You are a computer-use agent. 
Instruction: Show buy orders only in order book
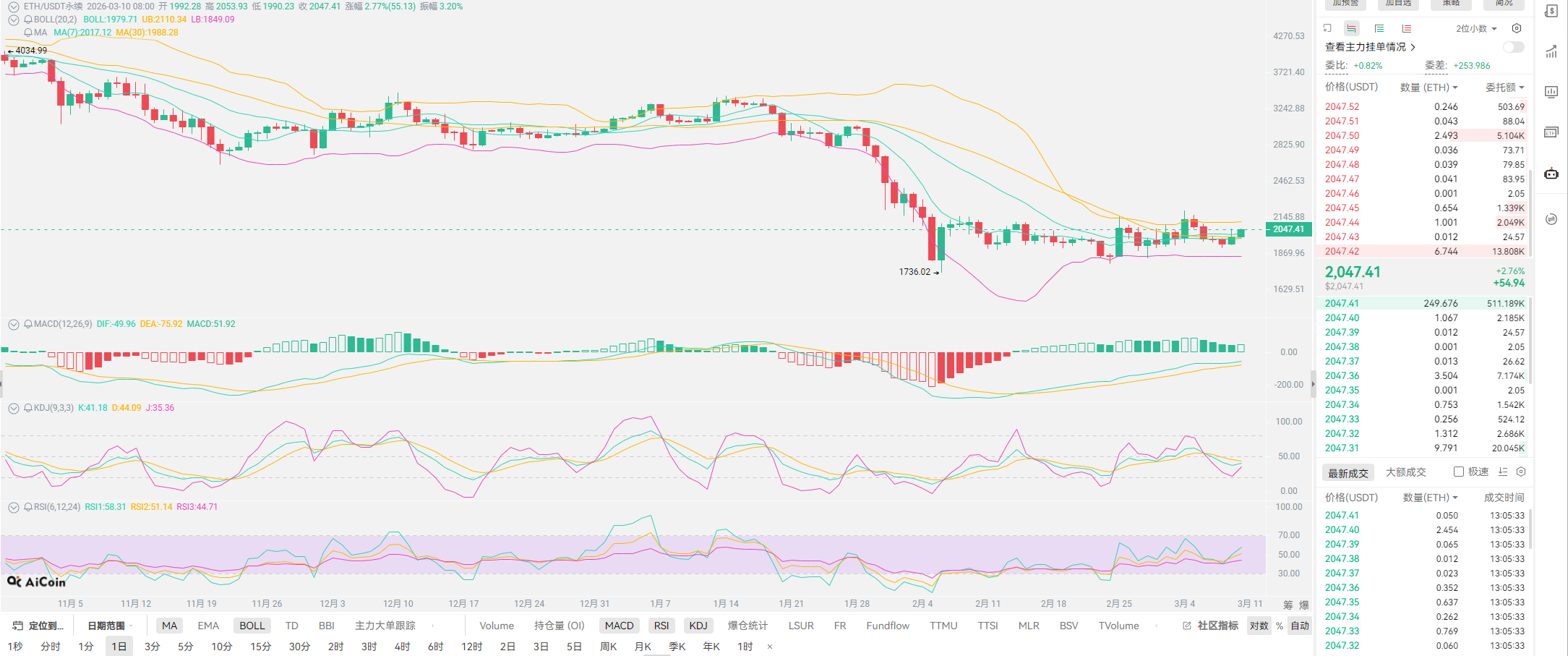(x=1379, y=29)
